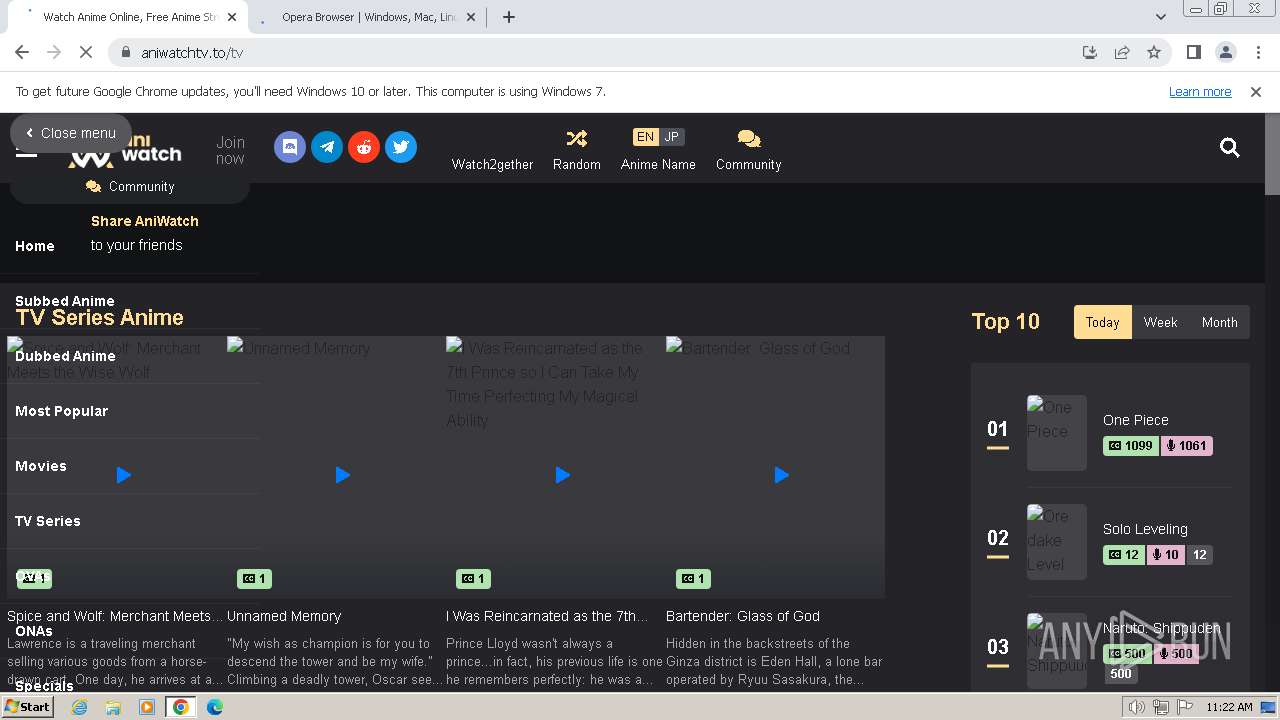Image resolution: width=1280 pixels, height=720 pixels.
Task: Dismiss the Chrome update notice
Action: coord(1256,91)
